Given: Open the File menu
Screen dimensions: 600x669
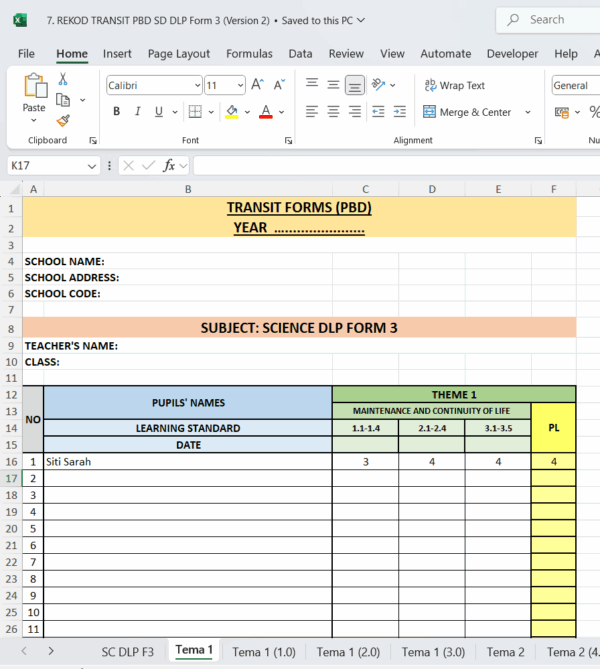Looking at the screenshot, I should click(26, 54).
